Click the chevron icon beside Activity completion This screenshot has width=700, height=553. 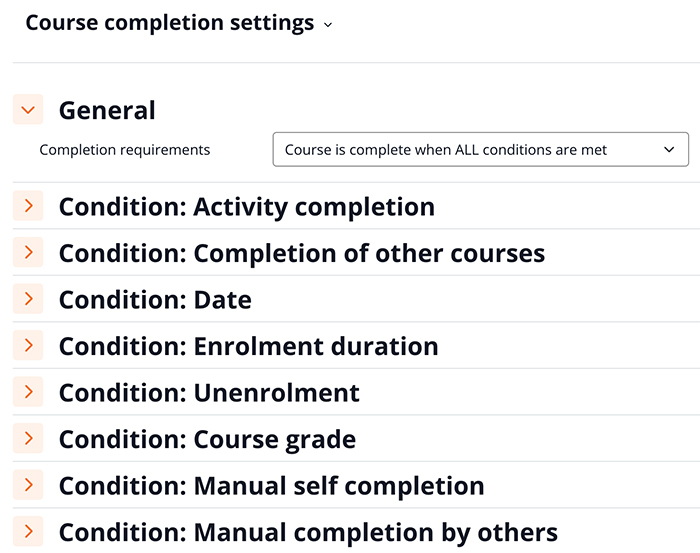click(28, 206)
